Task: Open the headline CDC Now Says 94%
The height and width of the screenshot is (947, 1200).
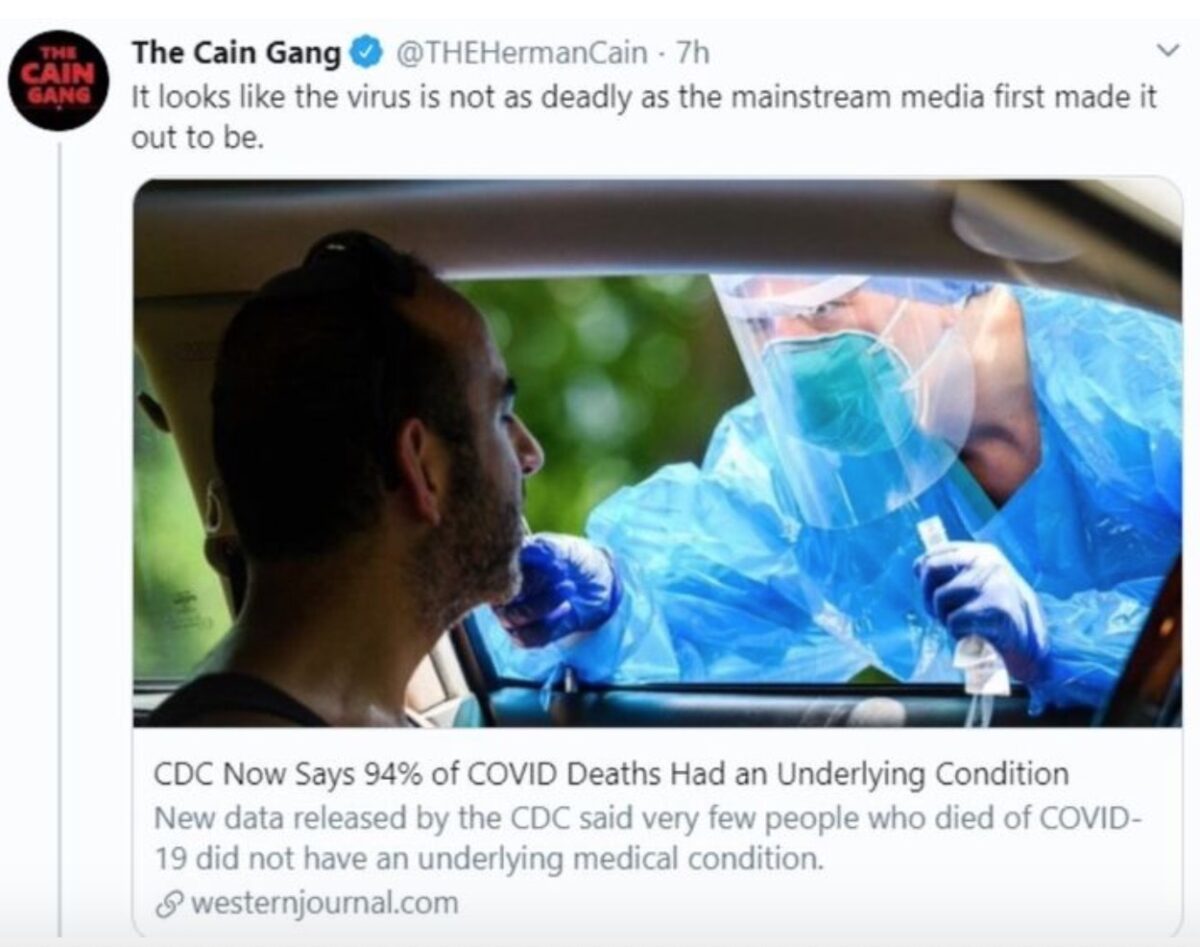Action: pyautogui.click(x=611, y=774)
